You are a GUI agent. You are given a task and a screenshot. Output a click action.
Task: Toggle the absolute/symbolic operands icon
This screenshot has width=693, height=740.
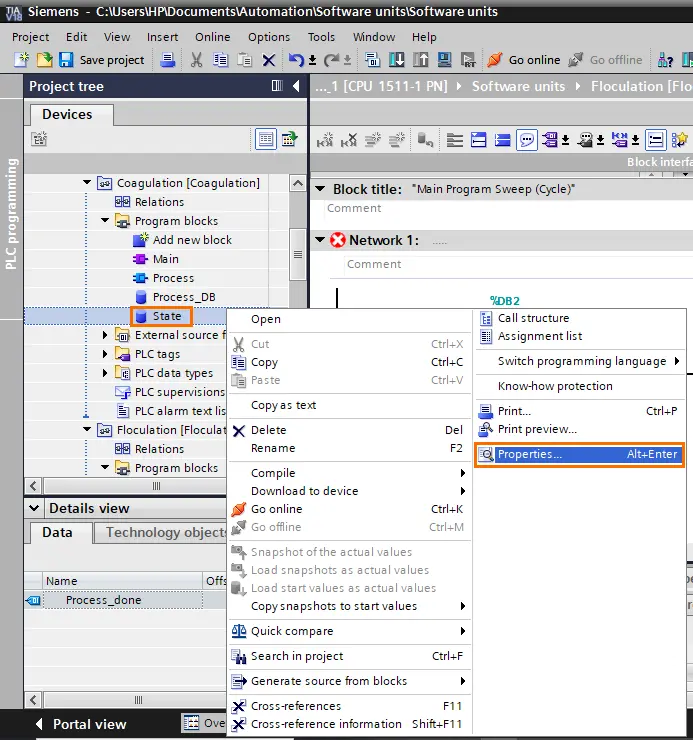(x=549, y=140)
